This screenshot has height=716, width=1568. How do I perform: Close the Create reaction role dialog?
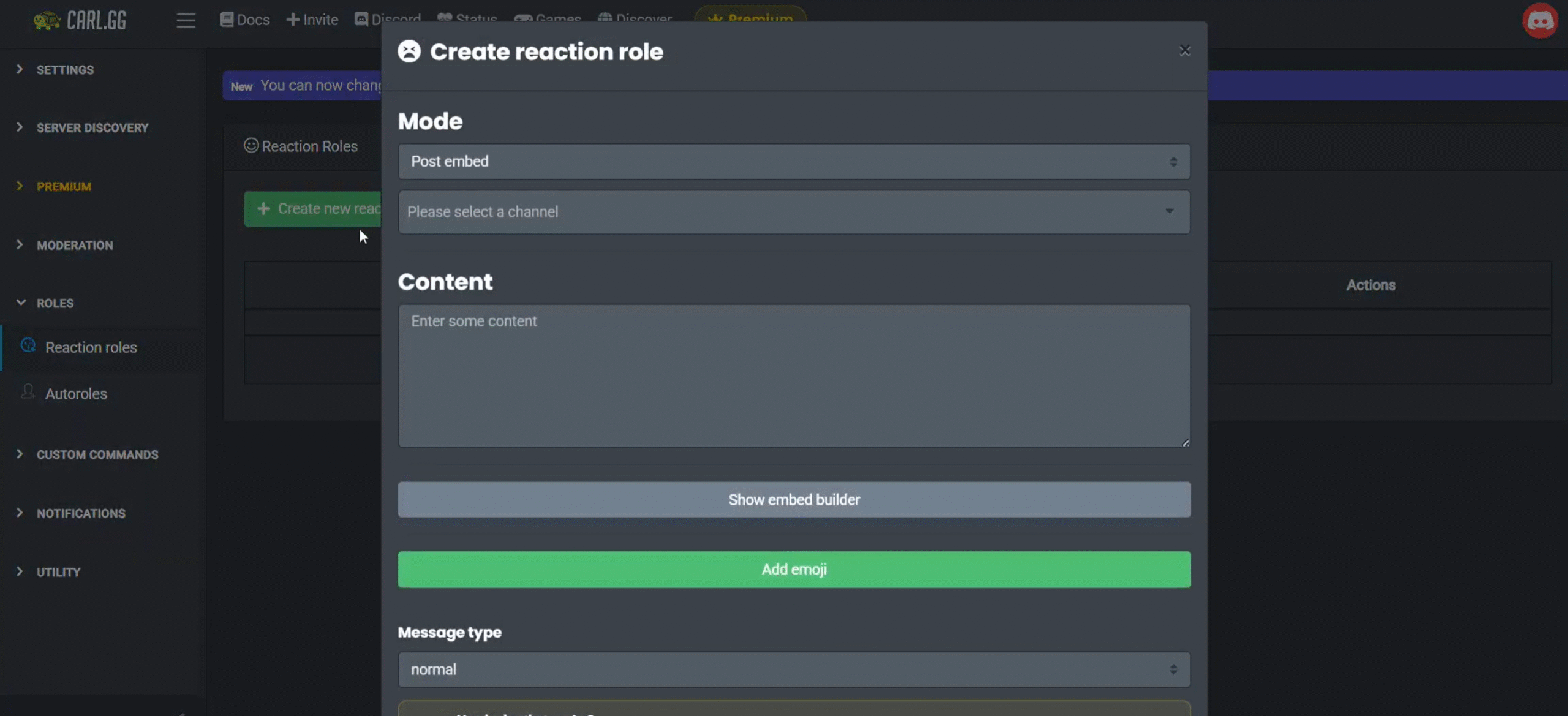click(x=1185, y=50)
